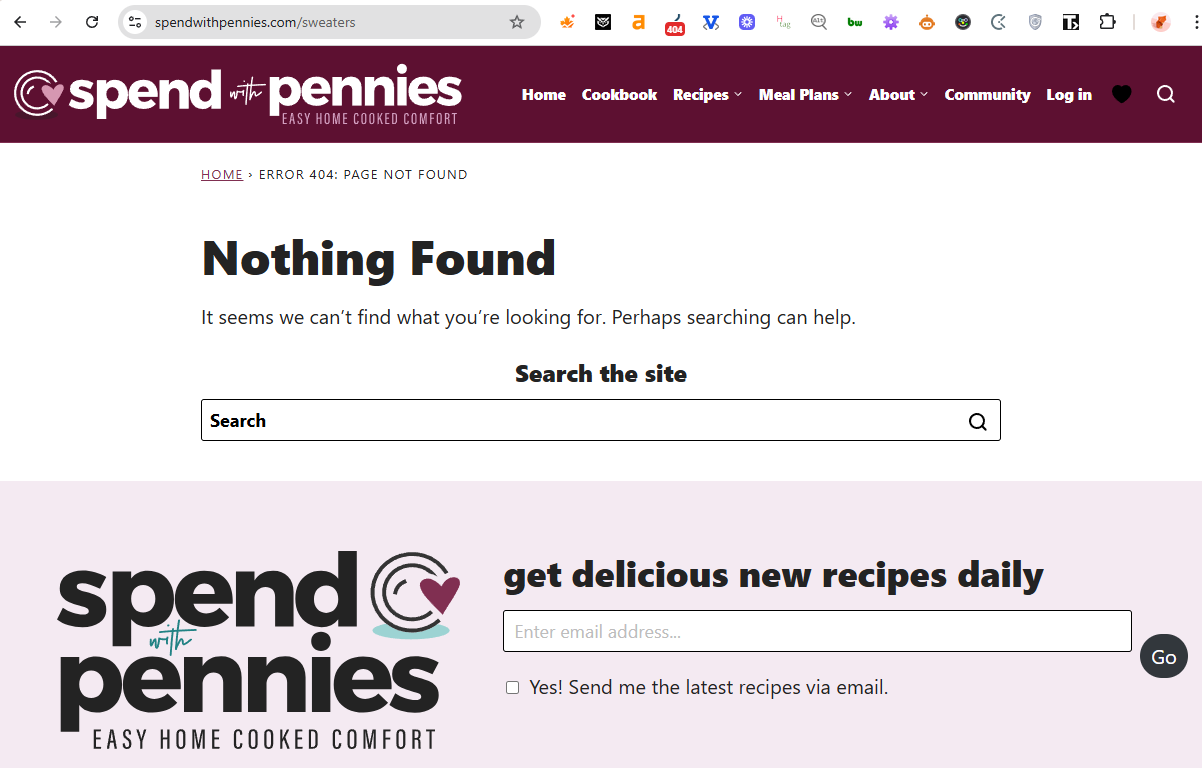Expand the Recipes dropdown menu

pyautogui.click(x=707, y=95)
